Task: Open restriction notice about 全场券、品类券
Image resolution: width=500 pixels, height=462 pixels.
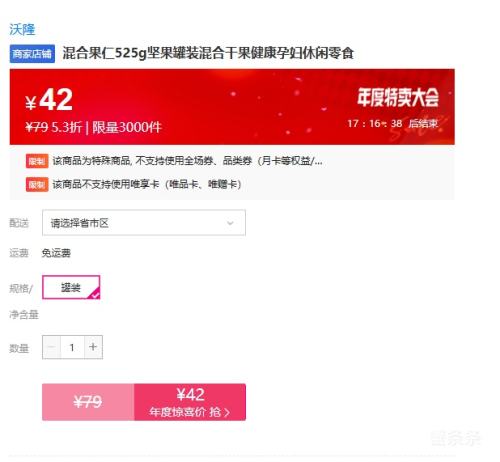Action: (x=187, y=161)
